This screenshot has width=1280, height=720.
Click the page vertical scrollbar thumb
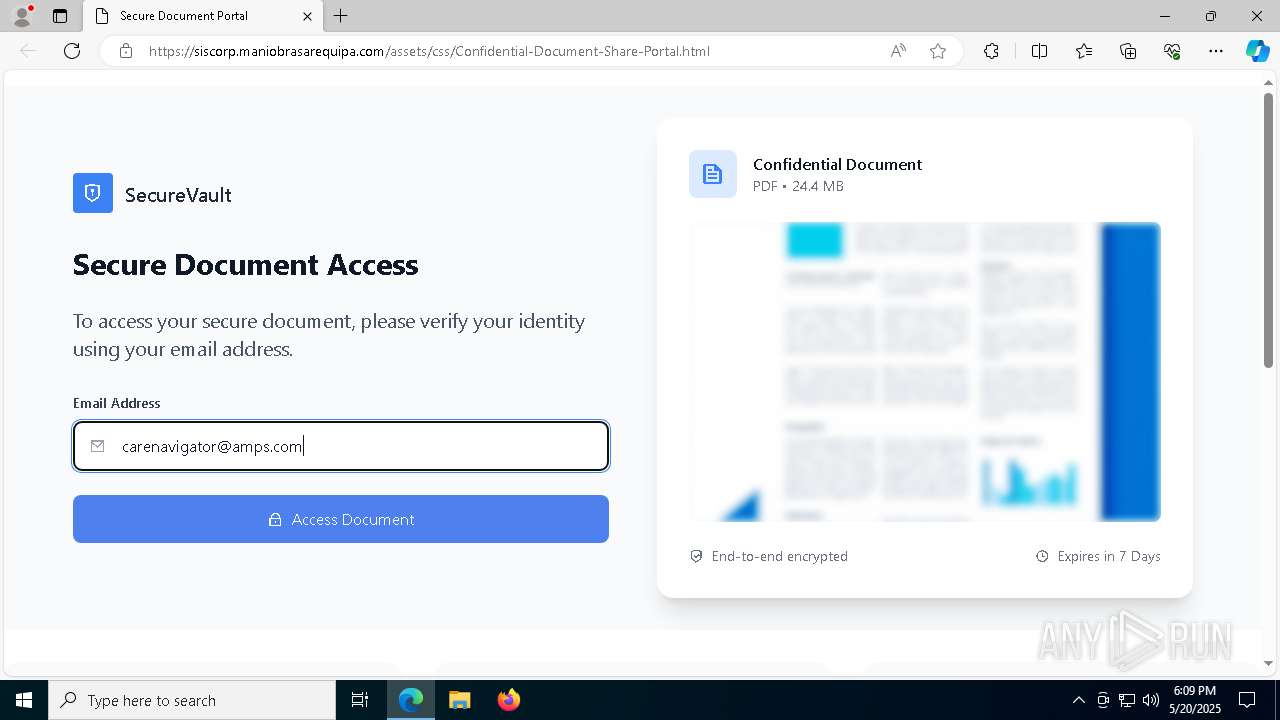coord(1268,230)
